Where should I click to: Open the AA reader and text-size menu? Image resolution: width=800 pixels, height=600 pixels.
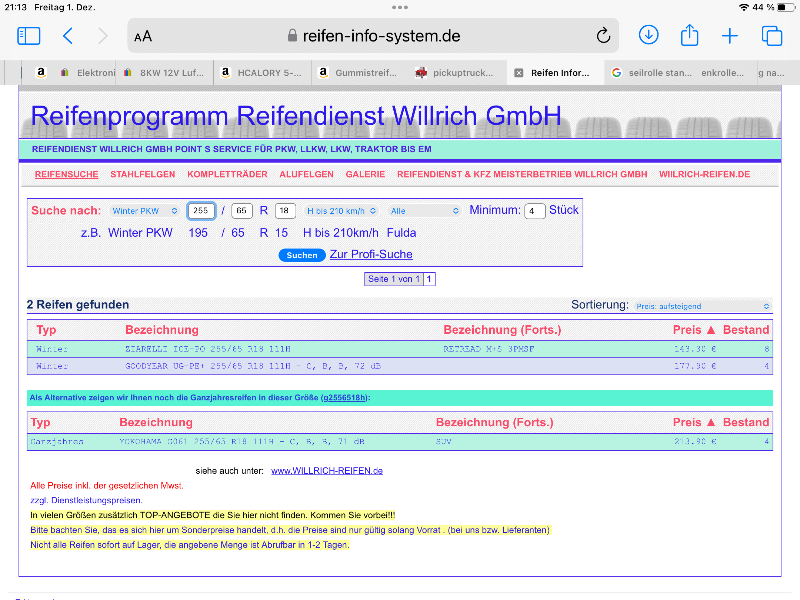click(x=143, y=37)
